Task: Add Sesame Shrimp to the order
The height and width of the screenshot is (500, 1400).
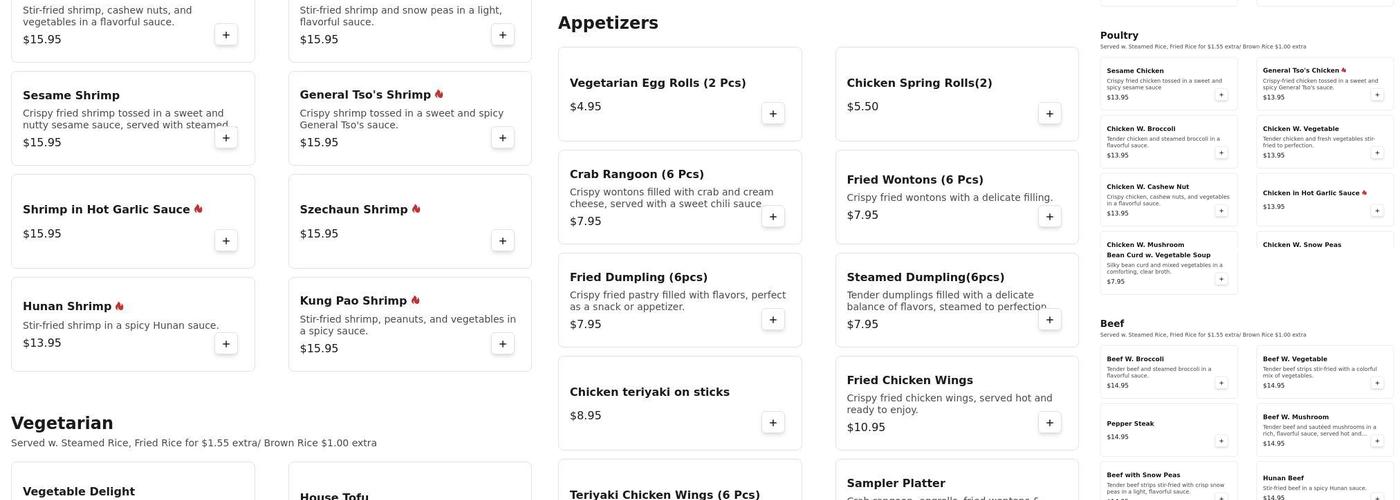Action: (x=226, y=138)
